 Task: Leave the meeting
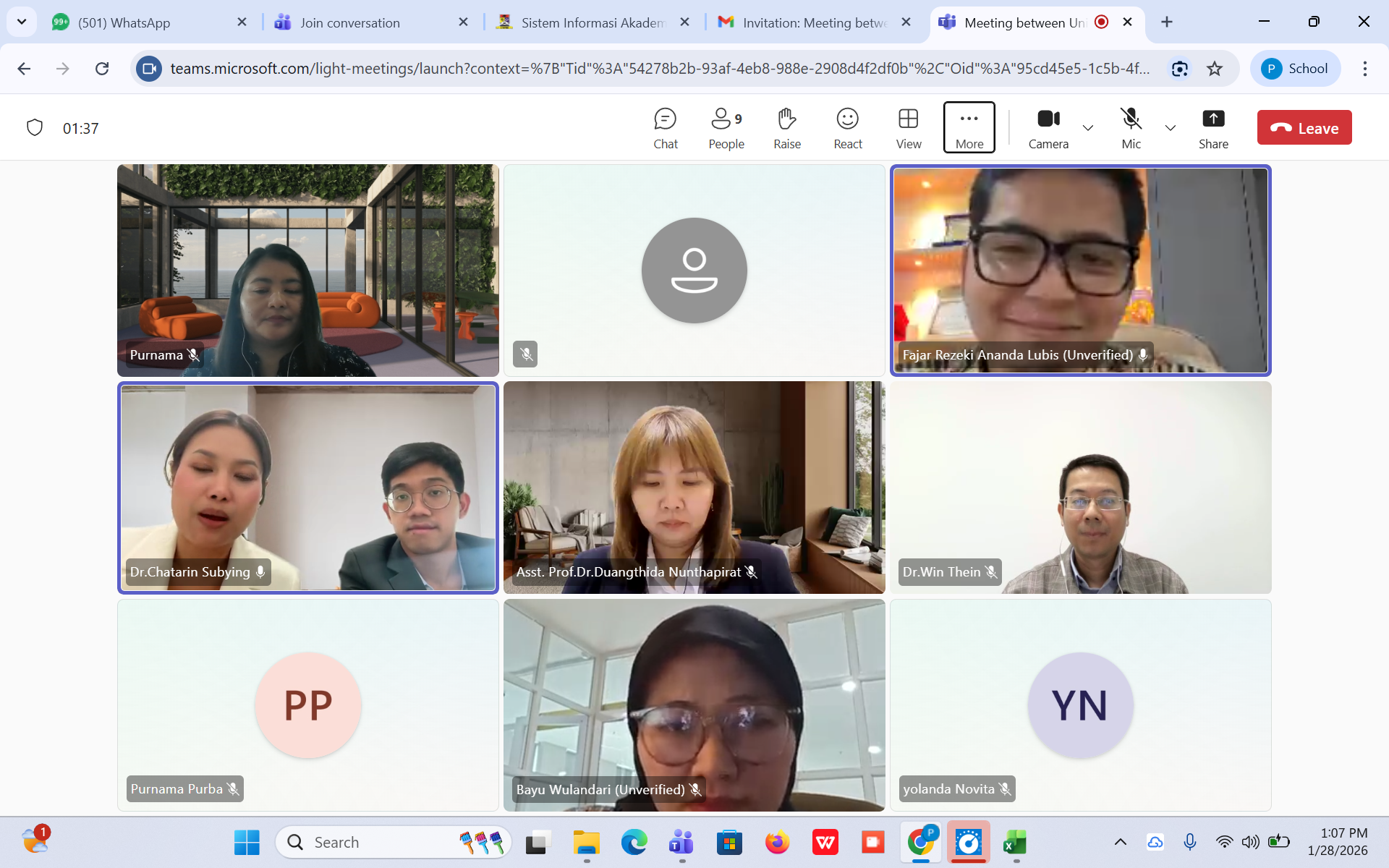click(x=1304, y=128)
